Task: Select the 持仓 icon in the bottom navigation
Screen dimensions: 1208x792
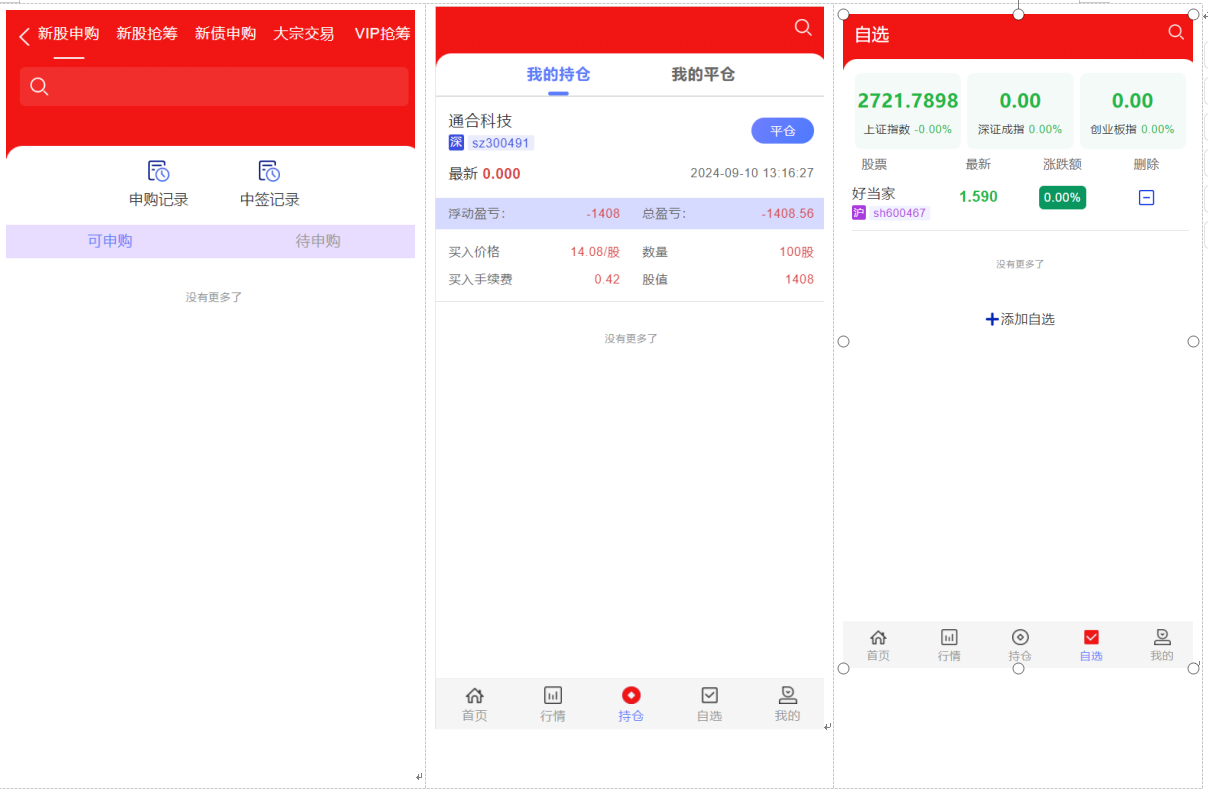Action: coord(631,693)
